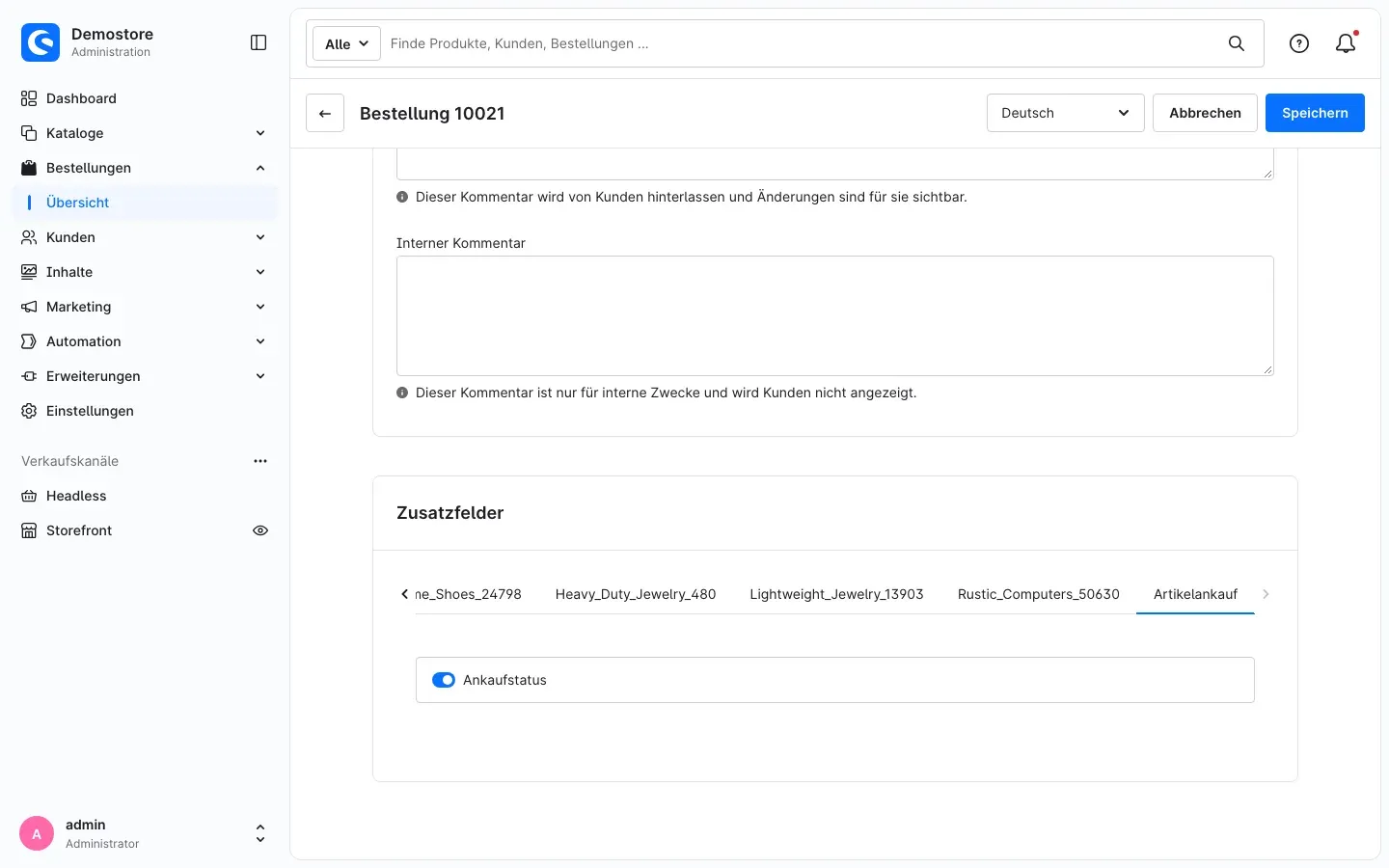1389x868 pixels.
Task: Collapse the Bestellungen menu chevron
Action: coord(260,168)
